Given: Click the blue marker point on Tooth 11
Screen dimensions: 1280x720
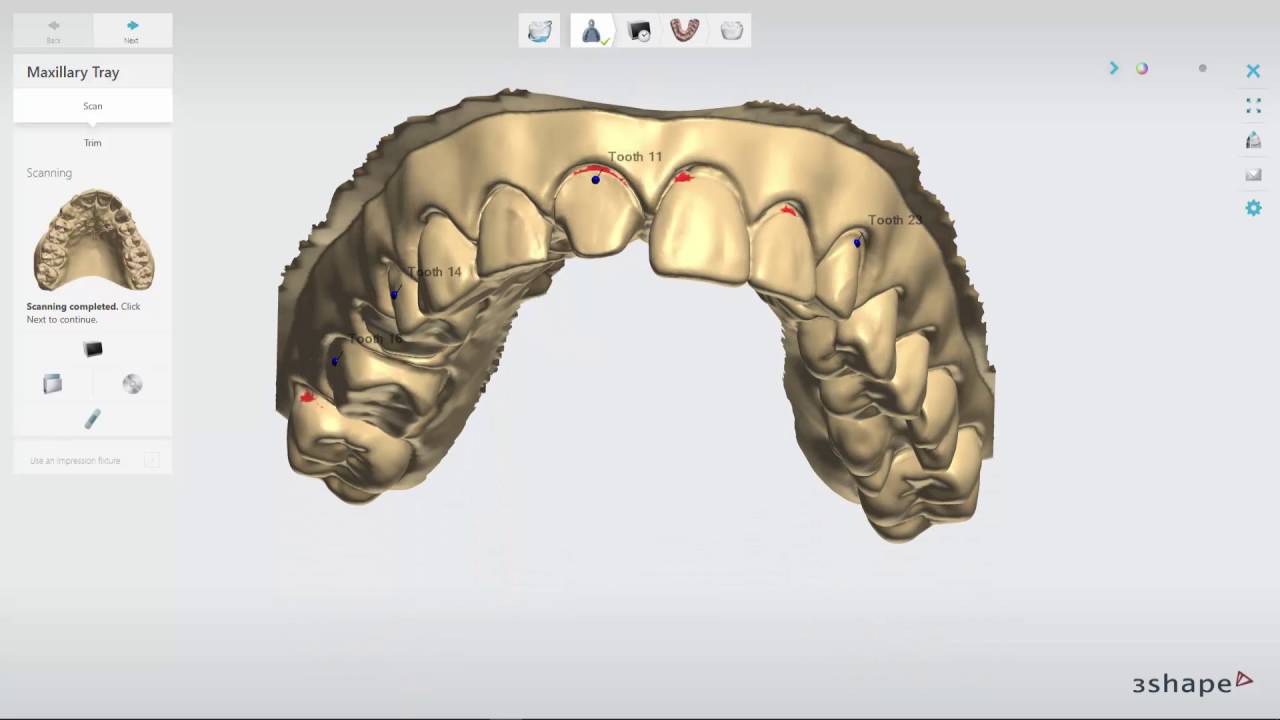Looking at the screenshot, I should [x=596, y=180].
